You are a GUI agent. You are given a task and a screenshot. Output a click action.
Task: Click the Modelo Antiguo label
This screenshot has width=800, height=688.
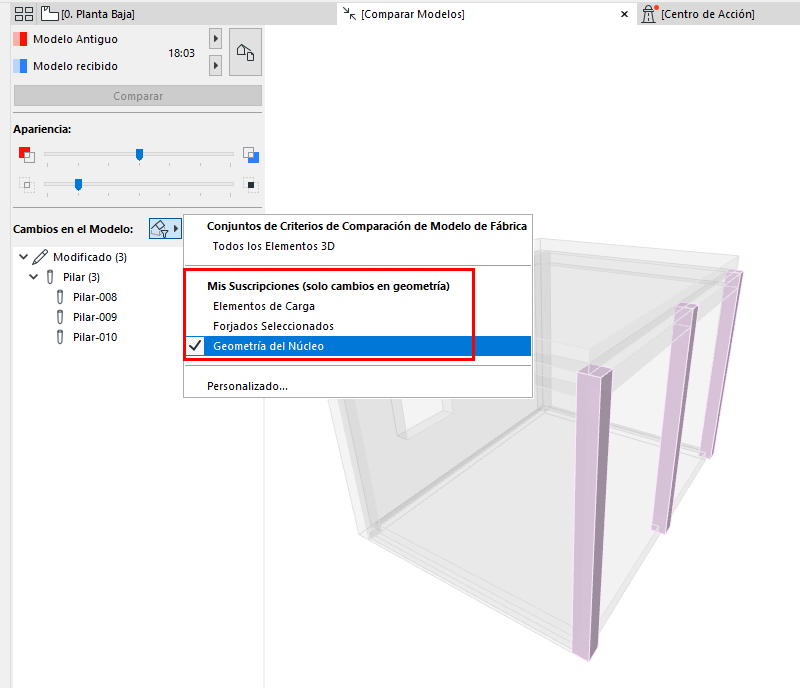coord(75,39)
